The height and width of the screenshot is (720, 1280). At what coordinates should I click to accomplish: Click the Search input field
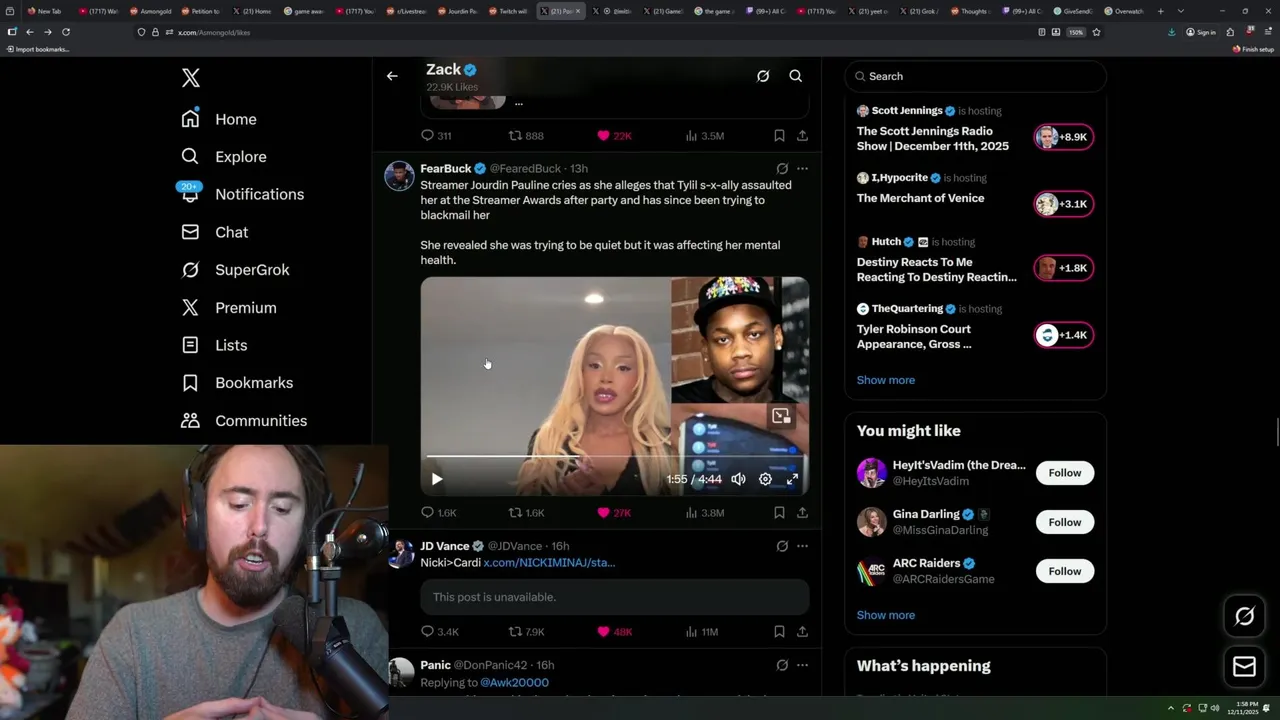coord(975,76)
